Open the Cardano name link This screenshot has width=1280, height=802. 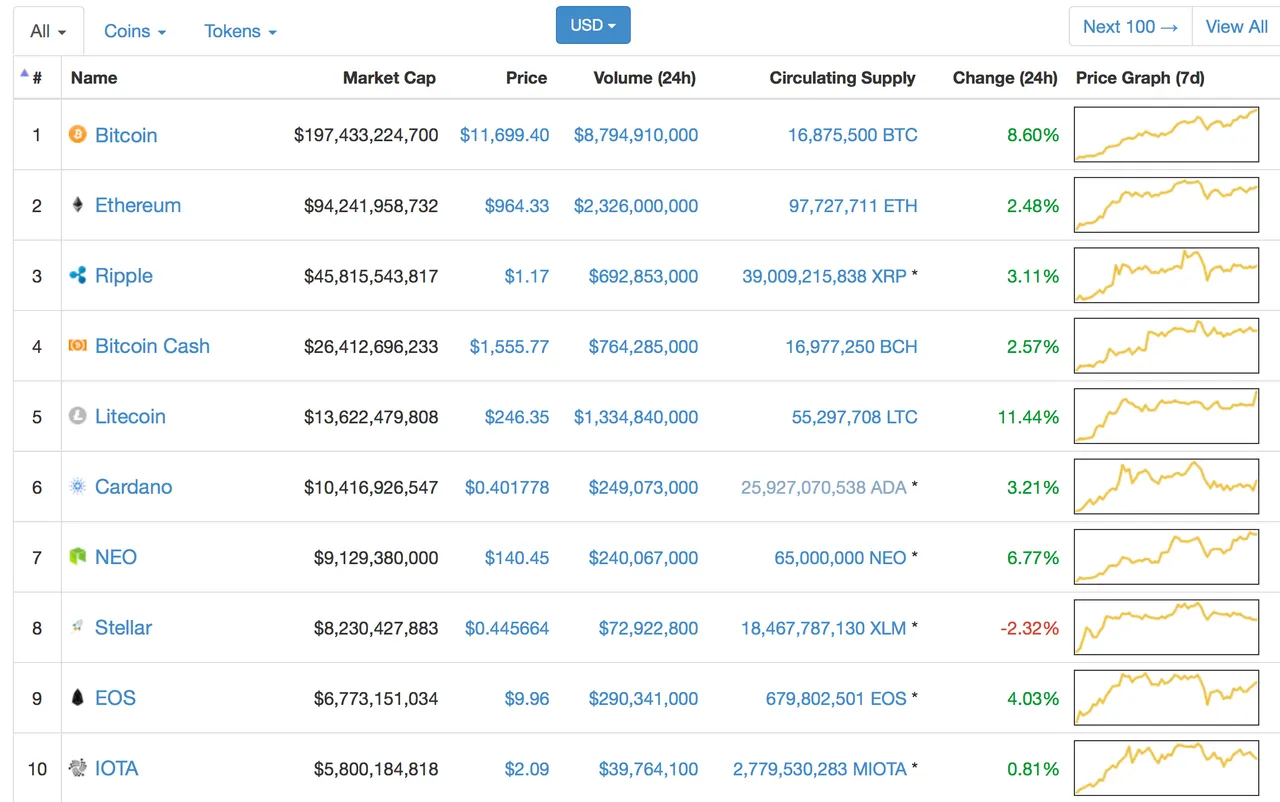click(x=133, y=487)
